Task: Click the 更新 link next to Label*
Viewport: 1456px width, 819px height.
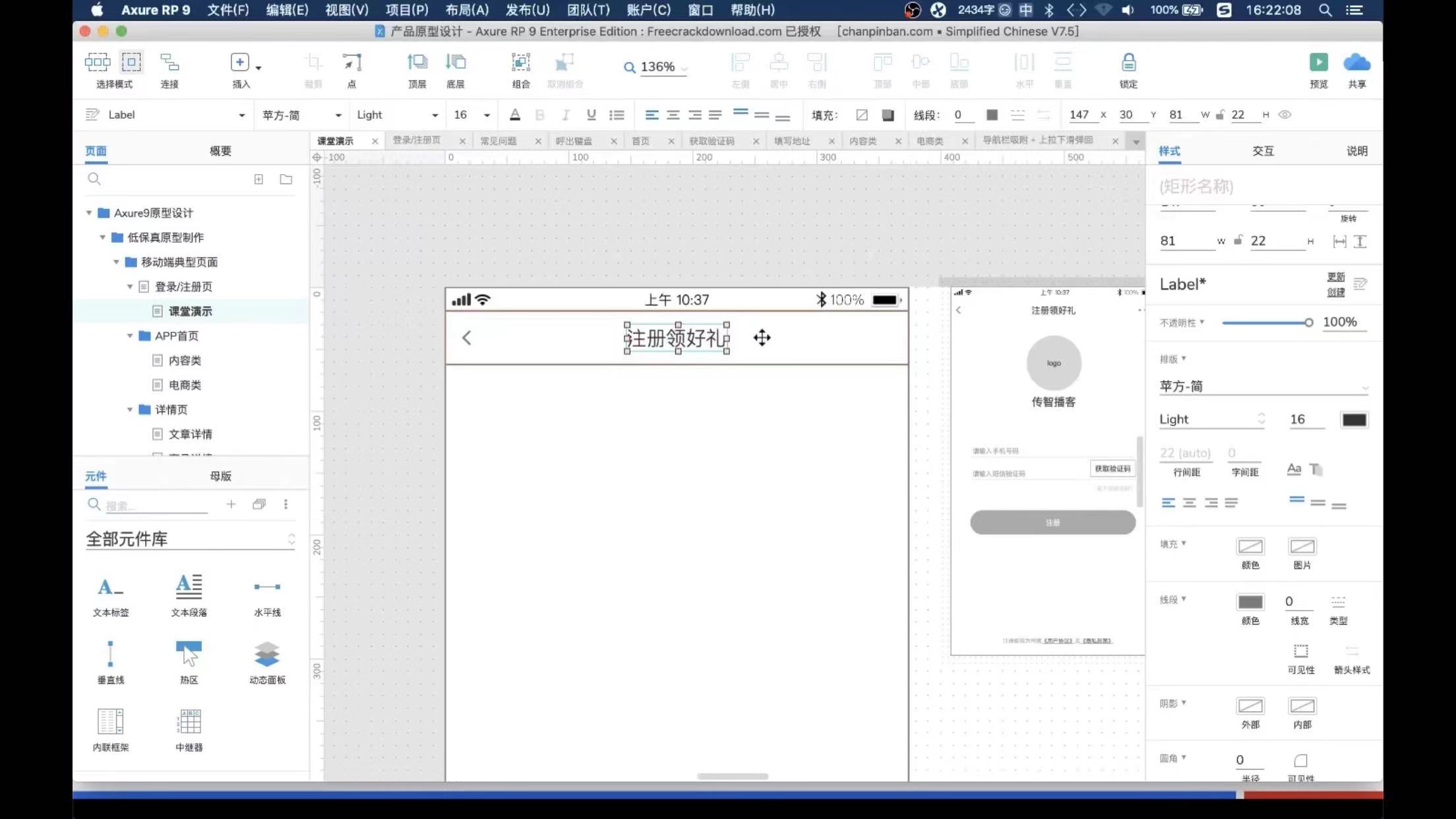Action: (x=1335, y=277)
